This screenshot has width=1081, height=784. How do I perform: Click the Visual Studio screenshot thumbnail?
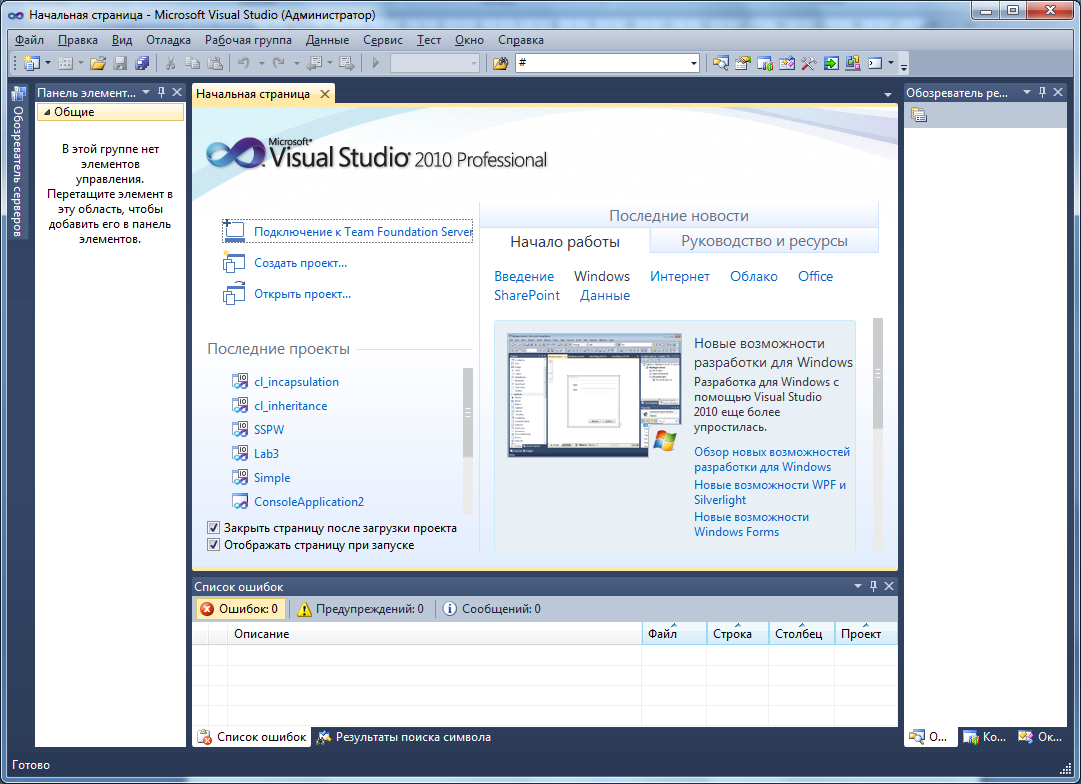(x=594, y=395)
